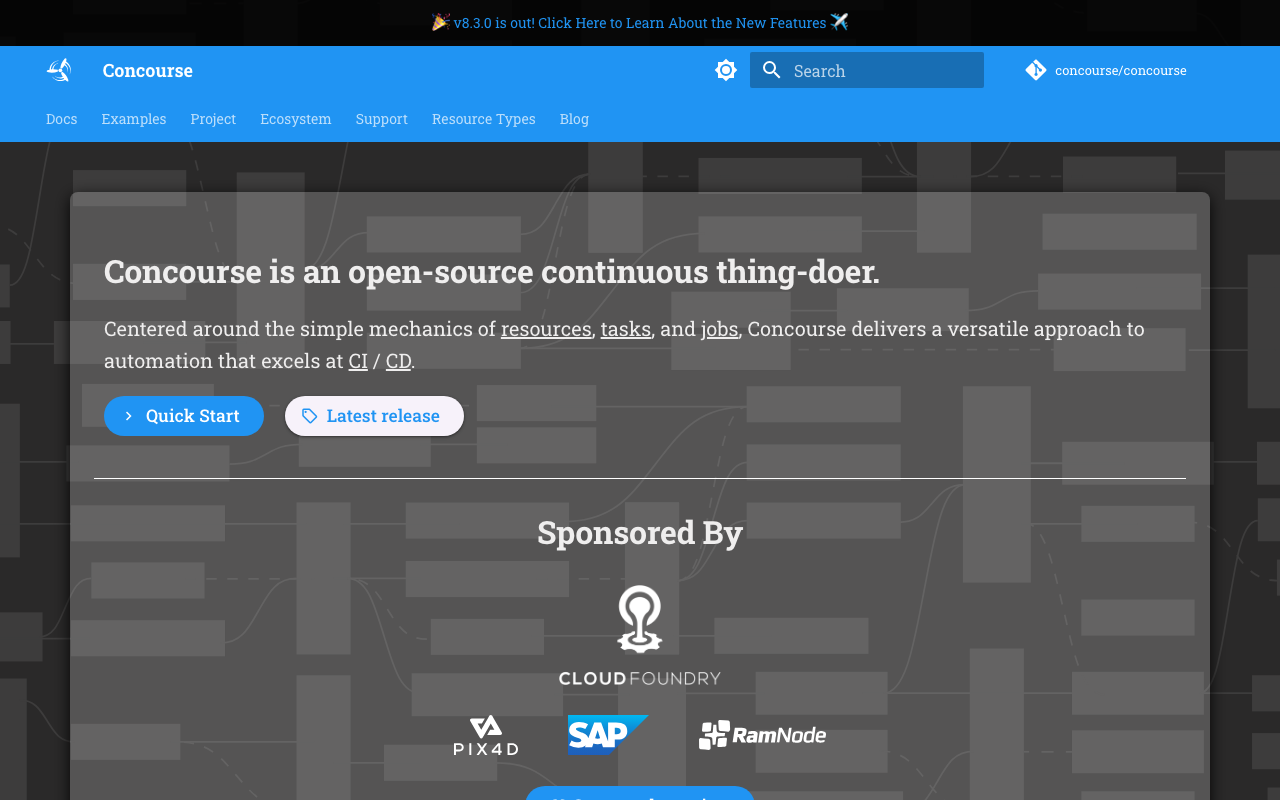The image size is (1280, 800).
Task: Open the Support tab
Action: [382, 119]
